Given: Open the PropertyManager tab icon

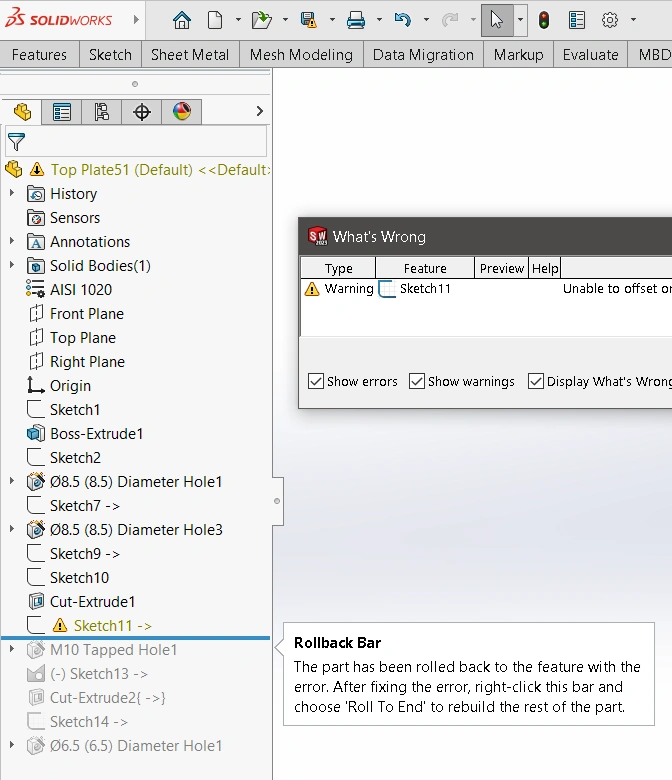Looking at the screenshot, I should tap(62, 112).
